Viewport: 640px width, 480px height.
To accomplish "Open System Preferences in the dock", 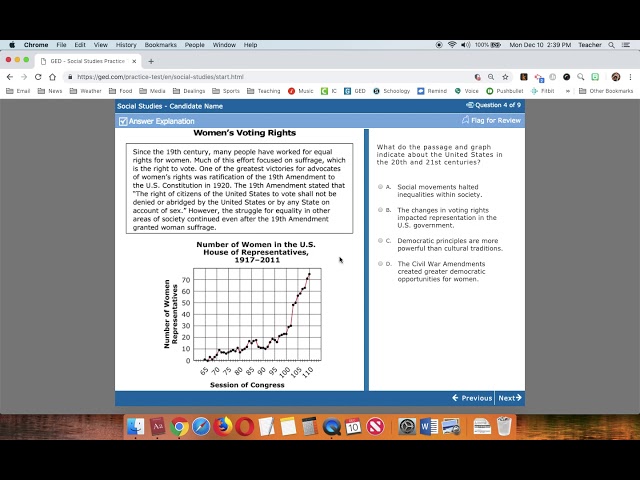I will 407,427.
